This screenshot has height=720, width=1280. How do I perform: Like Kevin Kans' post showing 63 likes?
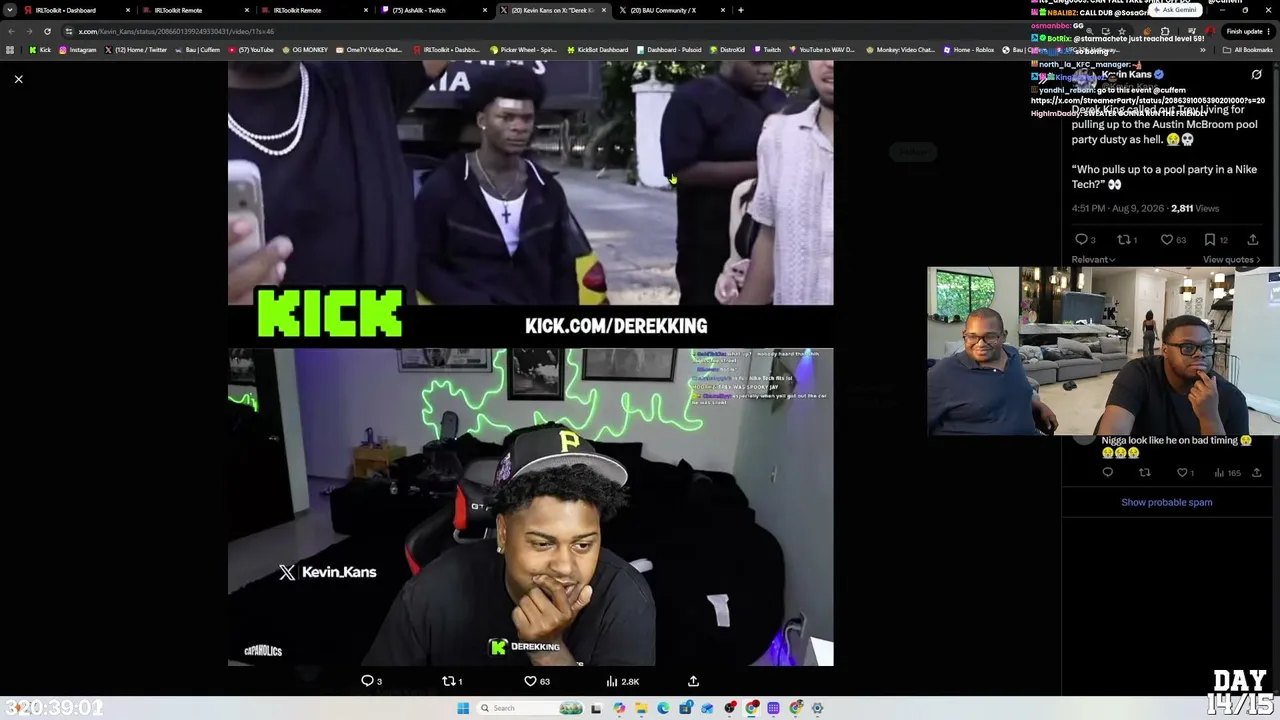(1173, 240)
